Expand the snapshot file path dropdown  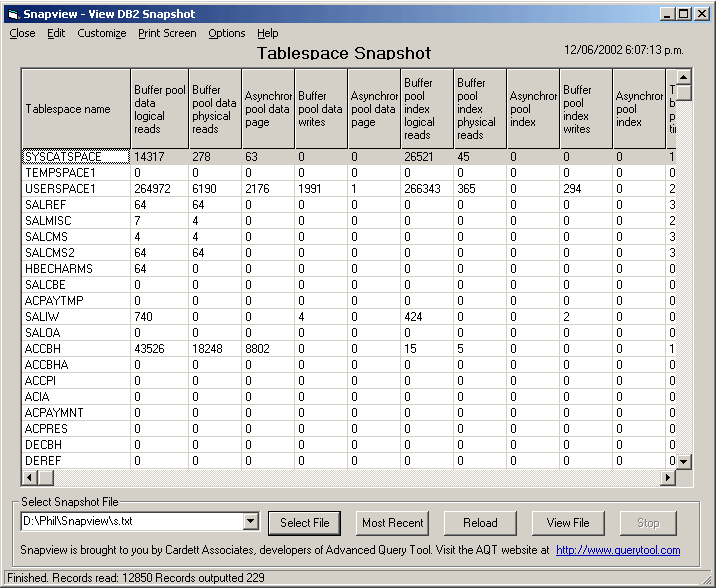click(251, 521)
